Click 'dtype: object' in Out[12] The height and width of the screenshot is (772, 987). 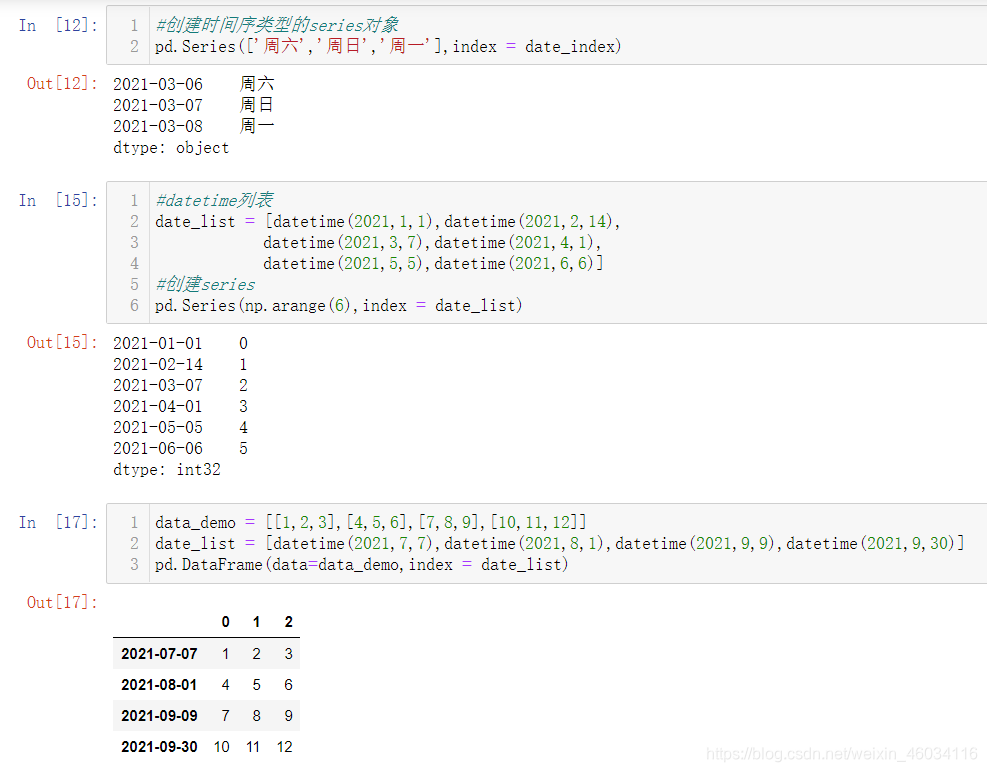(171, 148)
